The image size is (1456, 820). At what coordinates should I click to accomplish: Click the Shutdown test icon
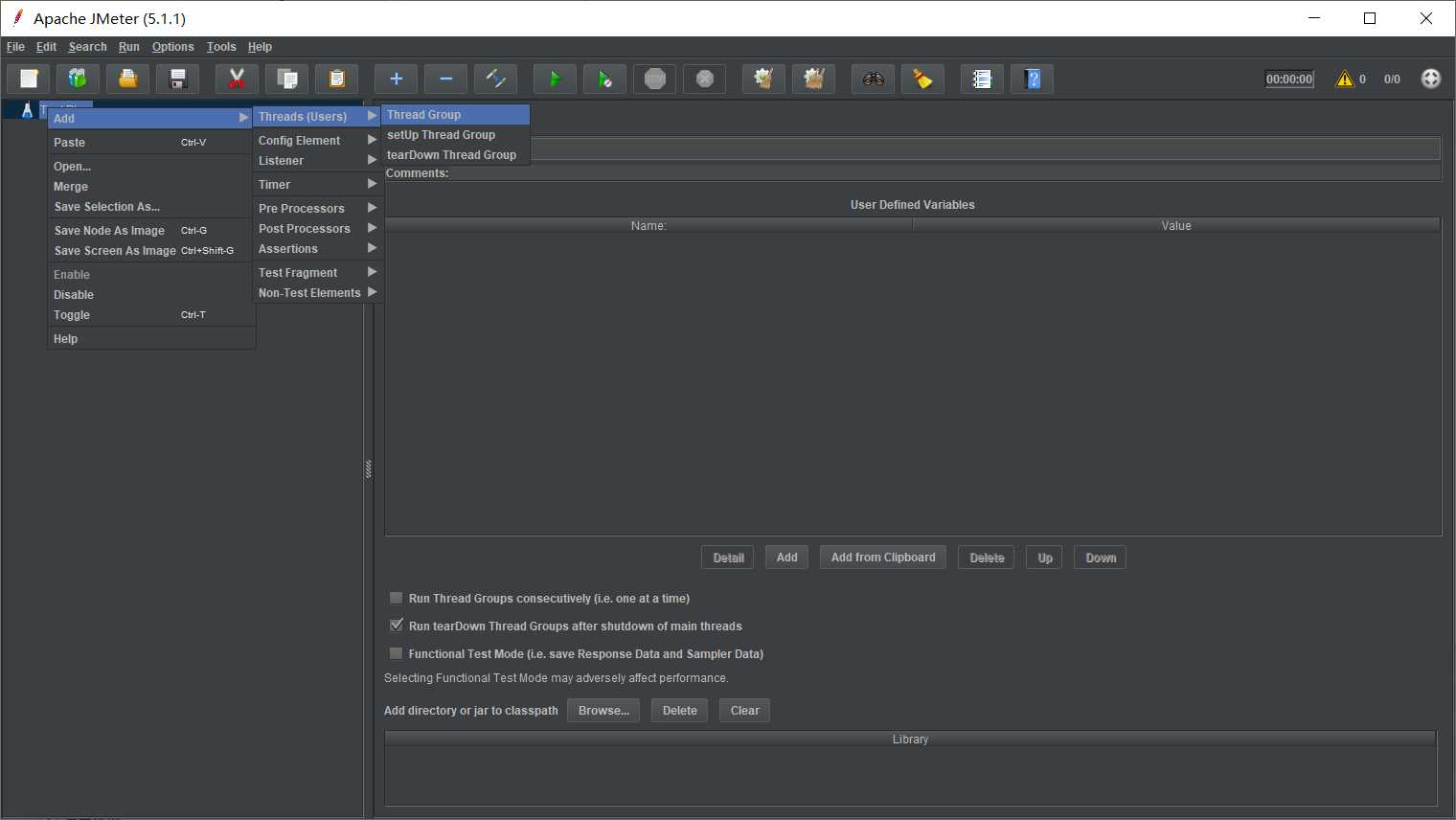pyautogui.click(x=704, y=79)
